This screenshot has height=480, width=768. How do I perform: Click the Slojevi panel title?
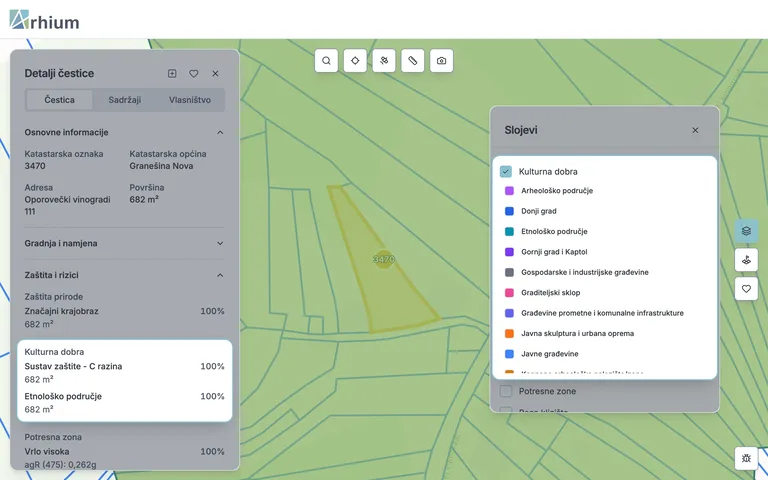tap(521, 130)
